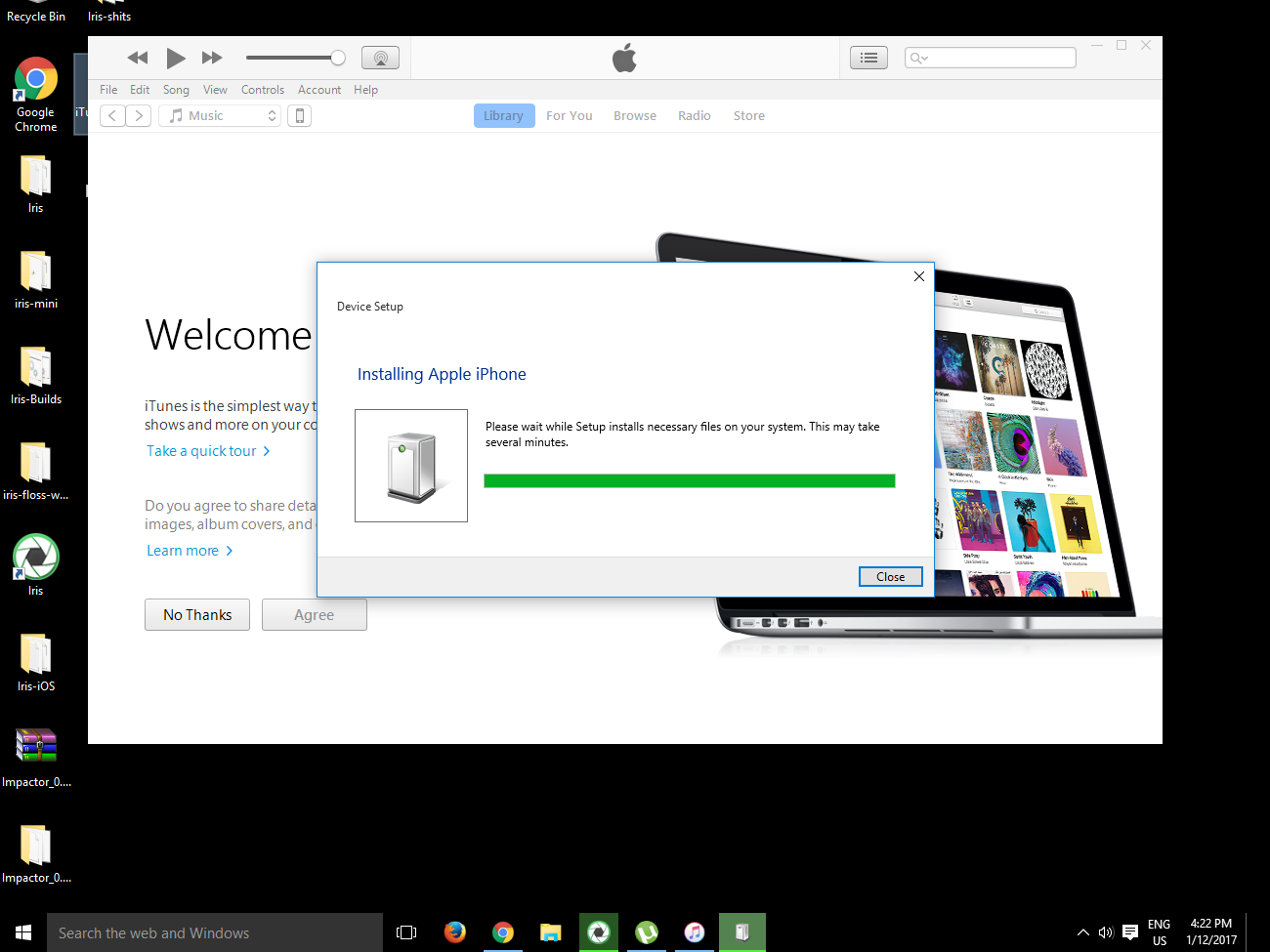Image resolution: width=1270 pixels, height=952 pixels.
Task: Select the iris-floss-w... folder on desktop
Action: 36,472
